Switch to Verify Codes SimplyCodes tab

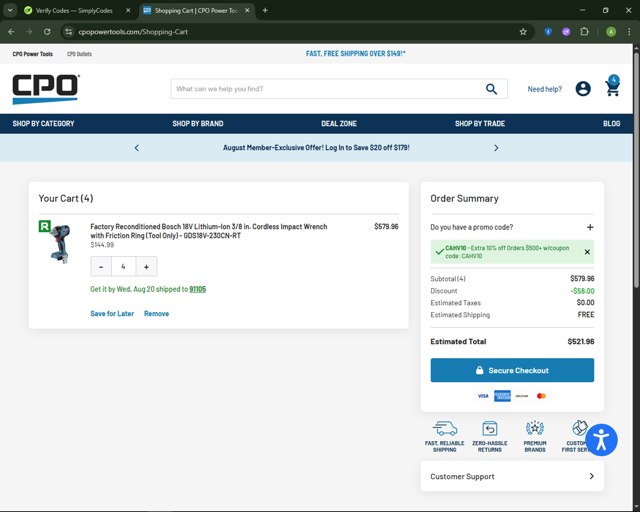pos(74,11)
